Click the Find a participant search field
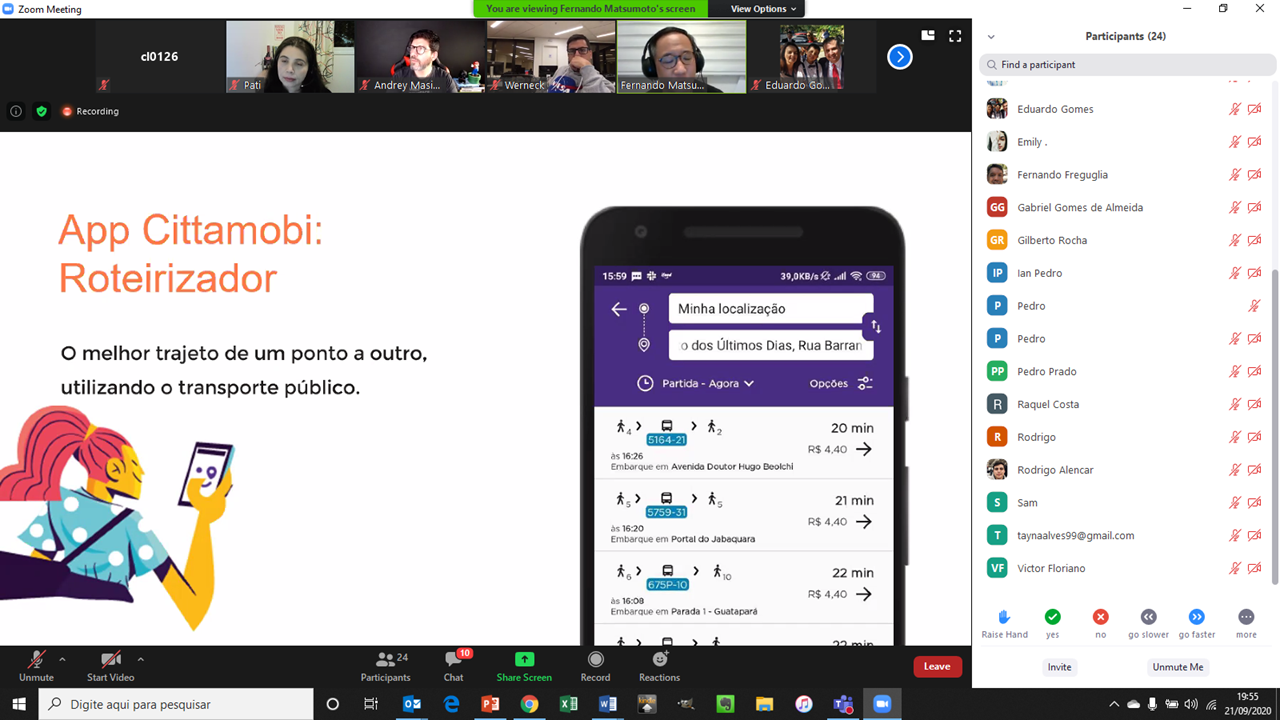The image size is (1280, 720). pos(1125,64)
